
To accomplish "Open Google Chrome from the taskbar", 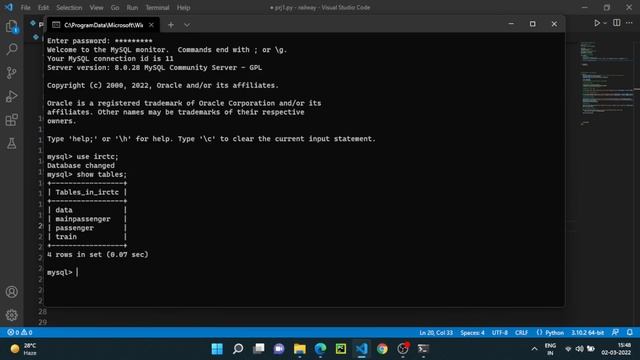I will 382,349.
